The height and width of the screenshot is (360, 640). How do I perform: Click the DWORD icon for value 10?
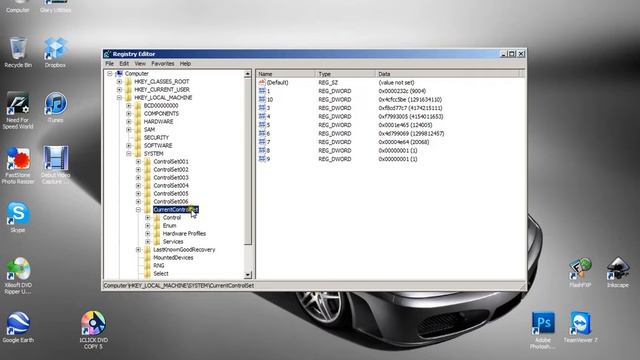point(262,99)
